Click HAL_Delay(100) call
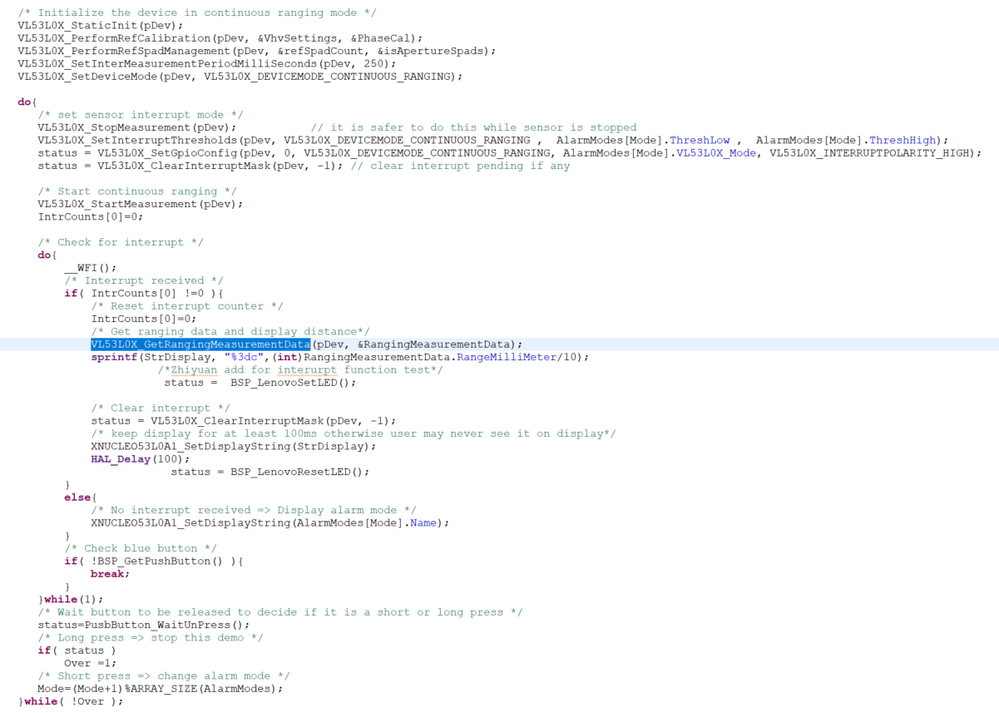Image resolution: width=999 pixels, height=713 pixels. tap(140, 459)
